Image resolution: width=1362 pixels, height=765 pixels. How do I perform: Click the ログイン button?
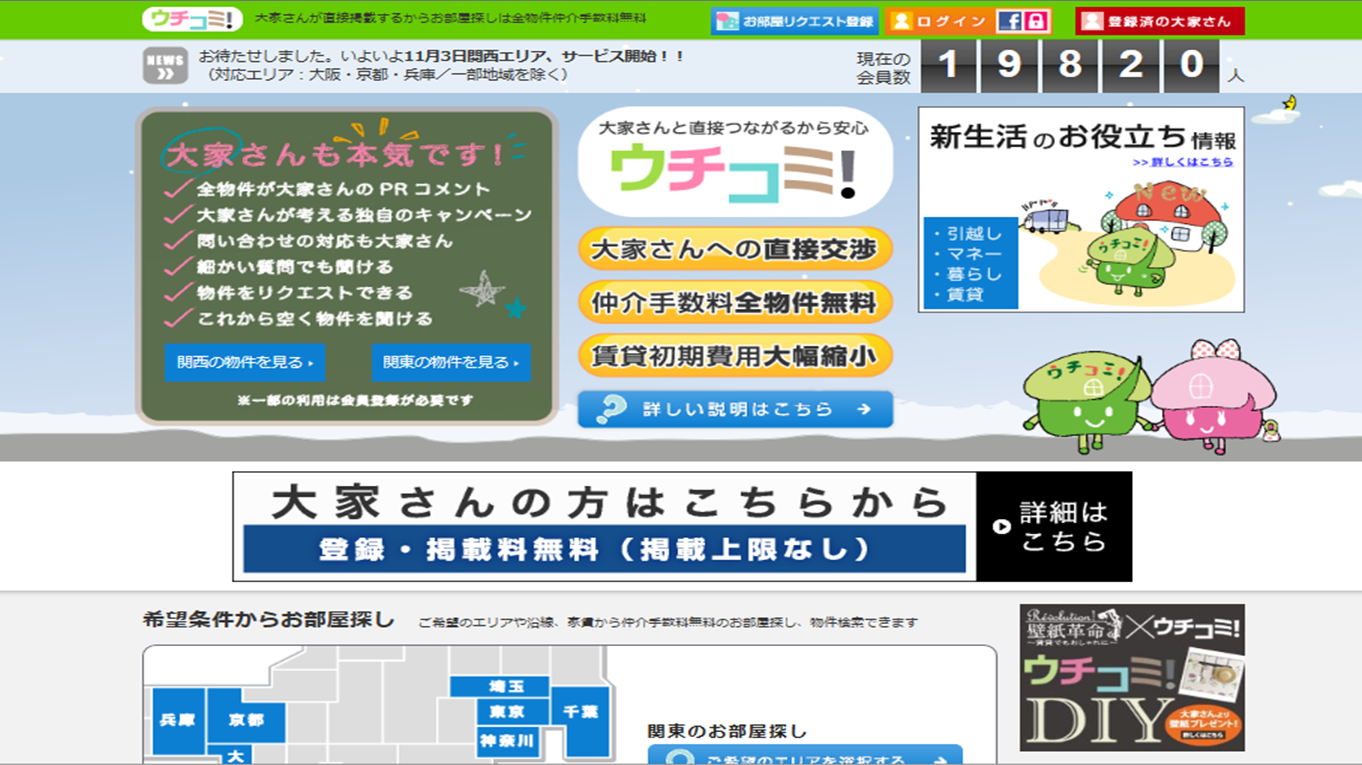(938, 21)
